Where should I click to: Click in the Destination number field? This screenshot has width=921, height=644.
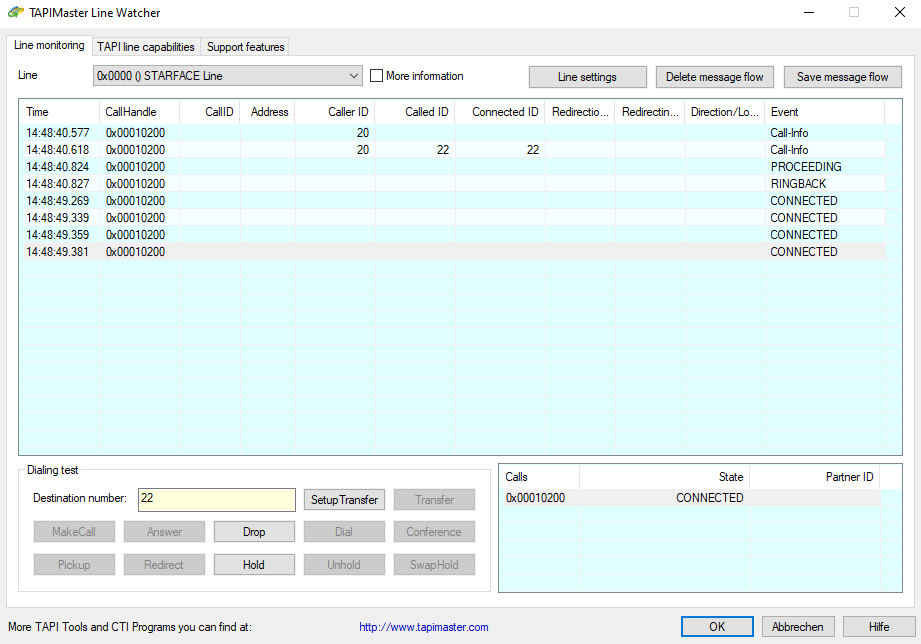pos(217,499)
